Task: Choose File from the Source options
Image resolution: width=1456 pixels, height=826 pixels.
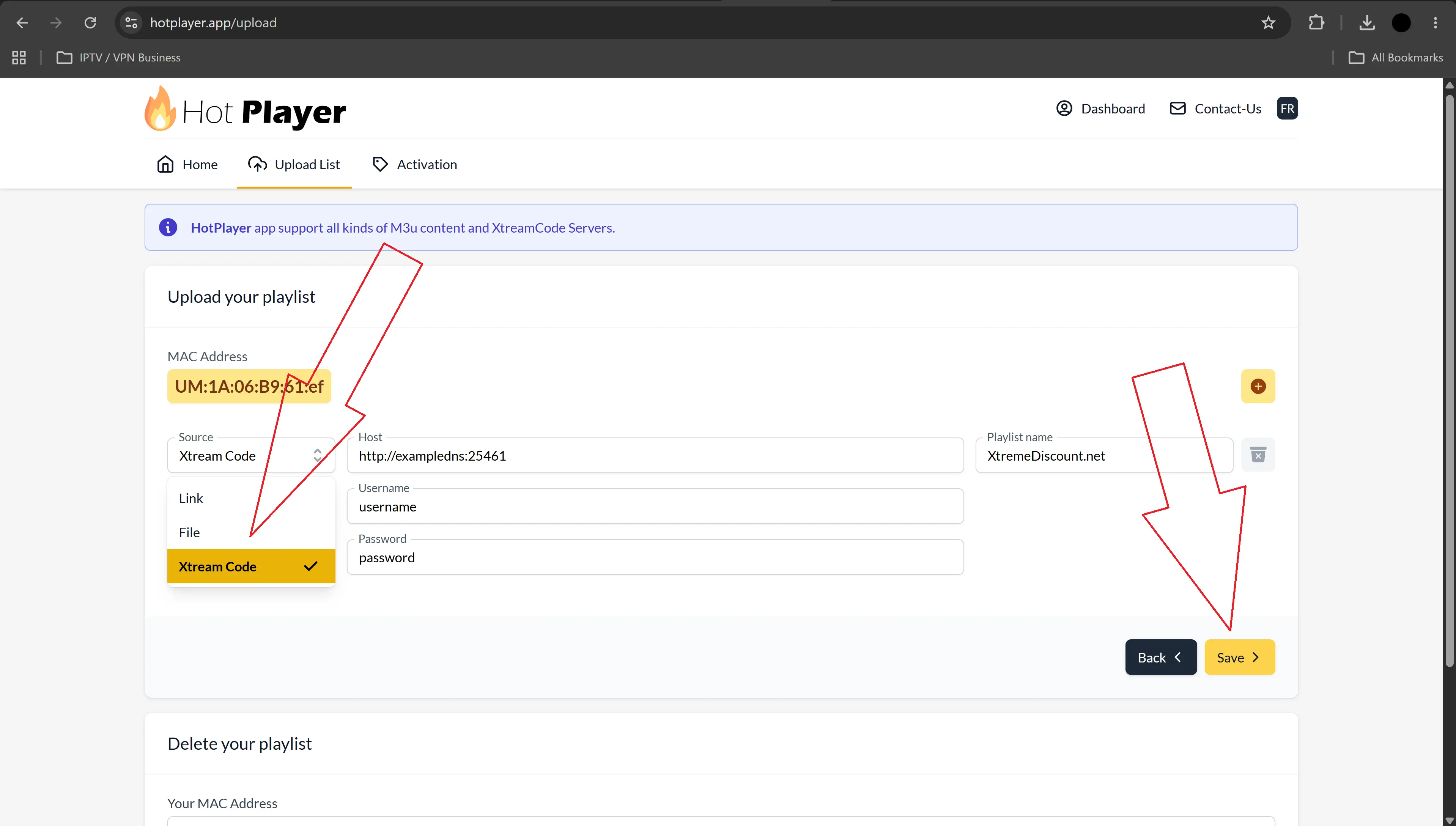Action: coord(251,532)
